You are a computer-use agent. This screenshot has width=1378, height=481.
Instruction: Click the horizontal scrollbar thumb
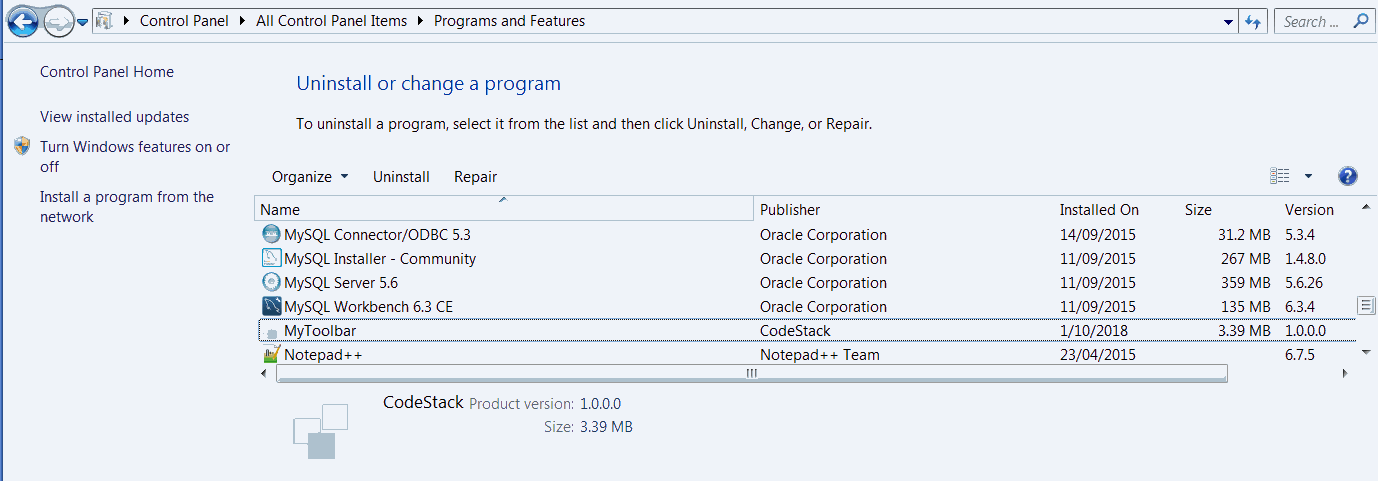coord(751,373)
